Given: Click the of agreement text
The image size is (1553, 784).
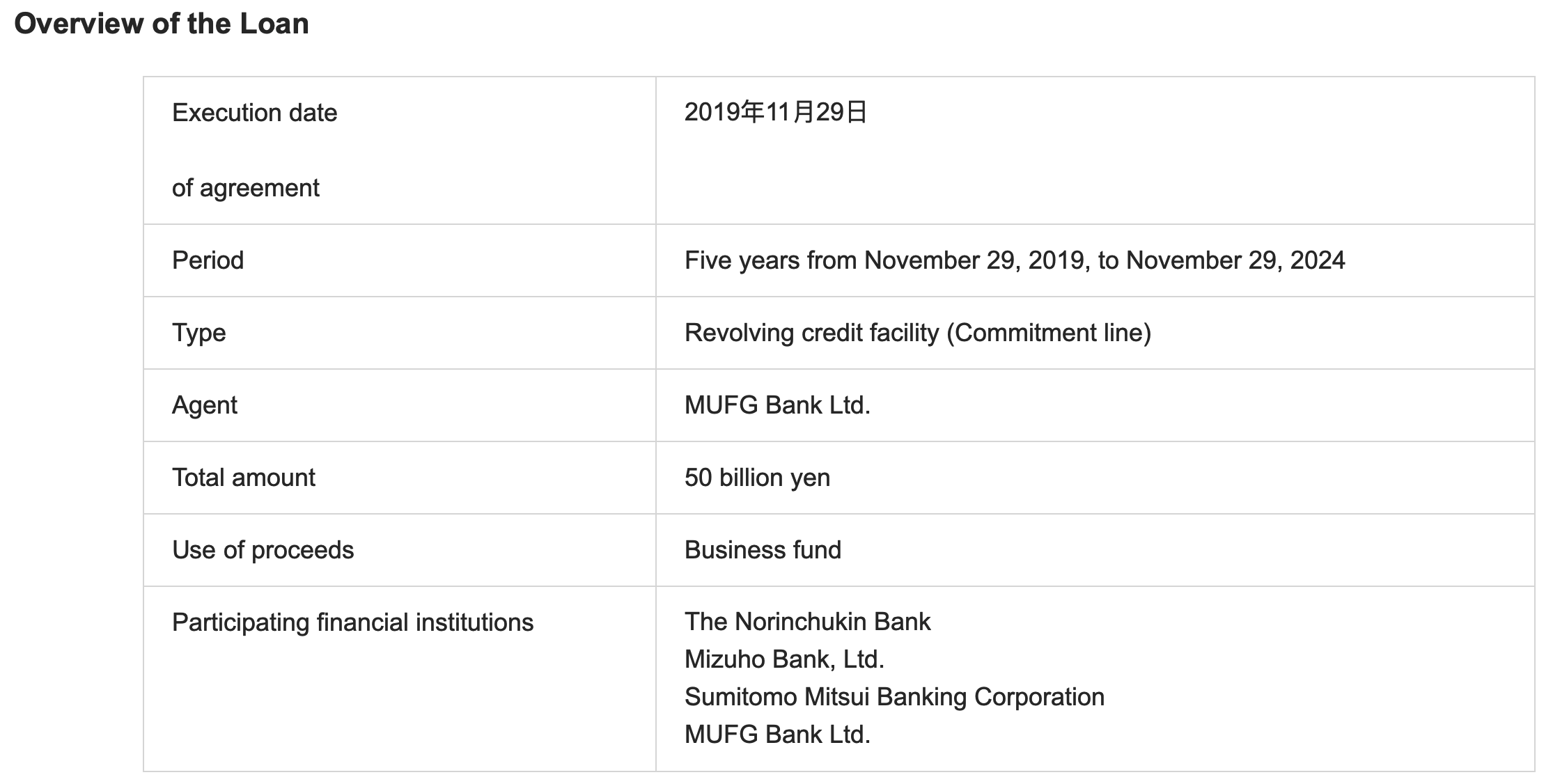Looking at the screenshot, I should [x=246, y=188].
